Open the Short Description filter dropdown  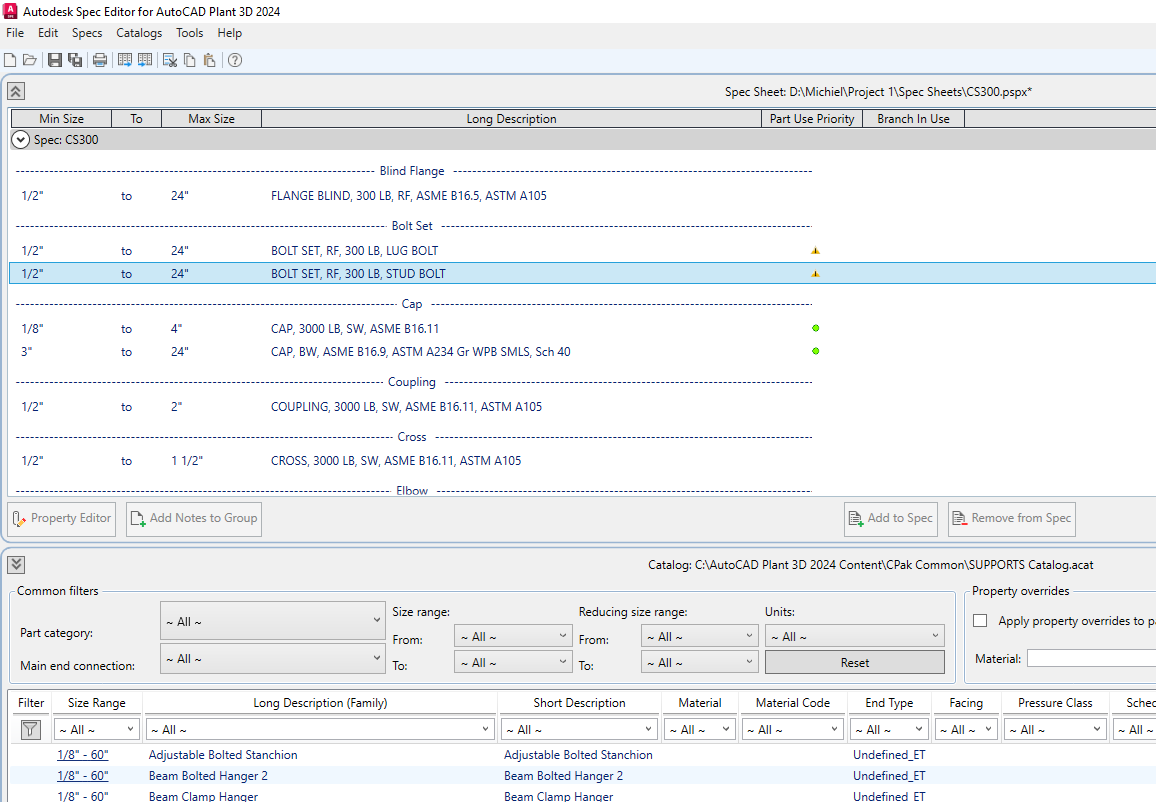pos(579,730)
